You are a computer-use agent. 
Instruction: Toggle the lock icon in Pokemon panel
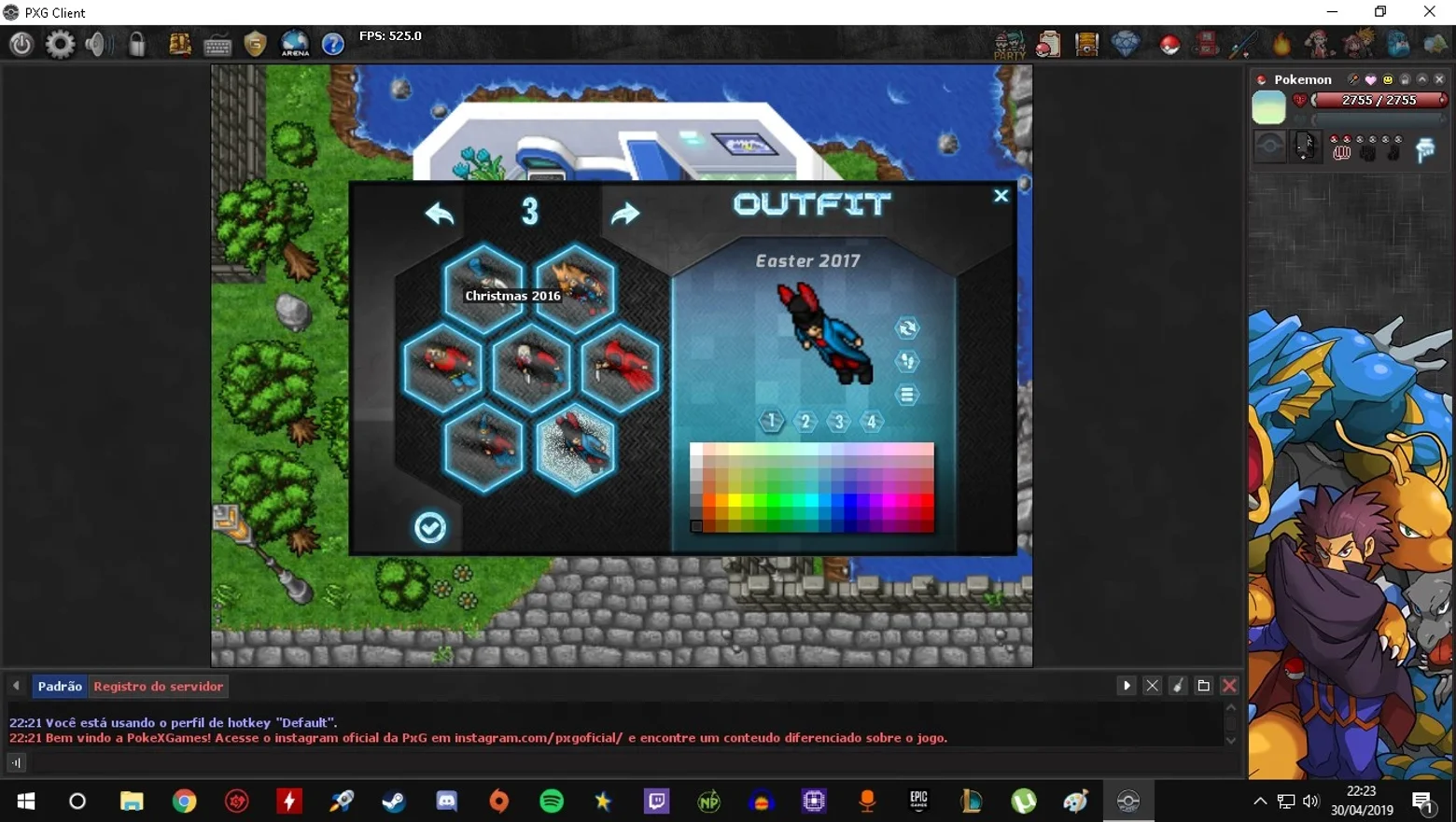[1405, 79]
